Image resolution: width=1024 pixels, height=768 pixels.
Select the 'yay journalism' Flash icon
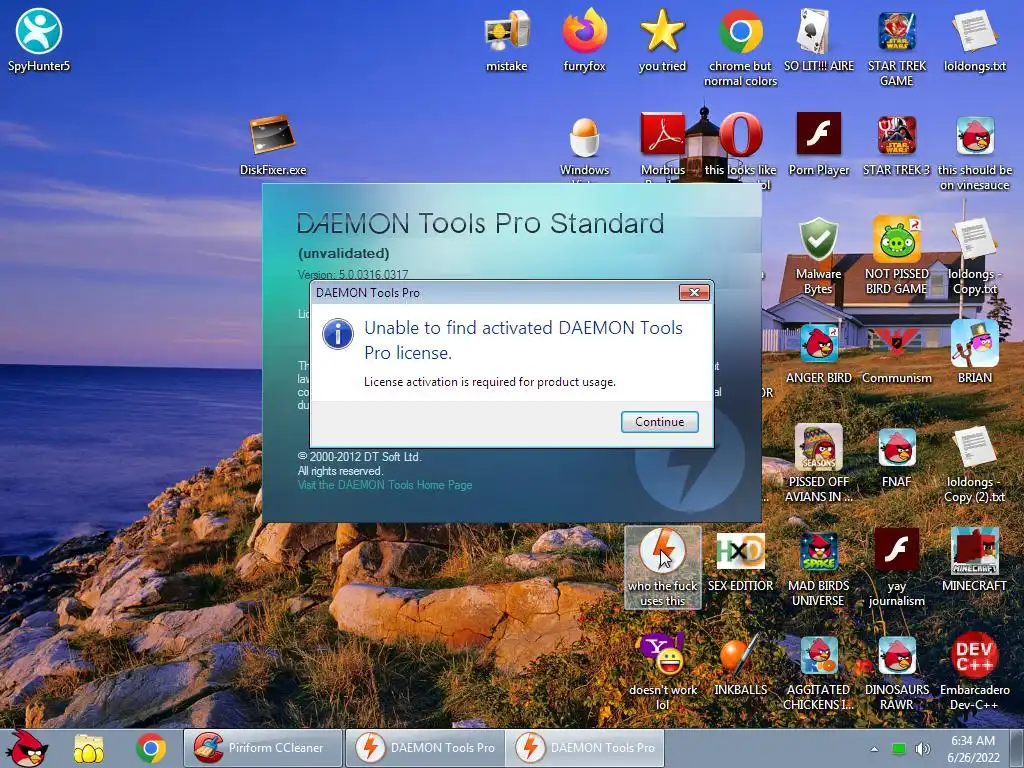897,567
